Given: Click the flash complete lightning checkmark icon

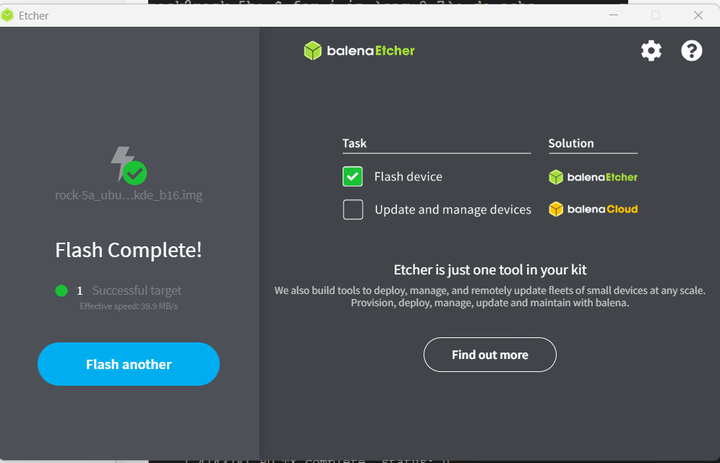Looking at the screenshot, I should pos(129,165).
